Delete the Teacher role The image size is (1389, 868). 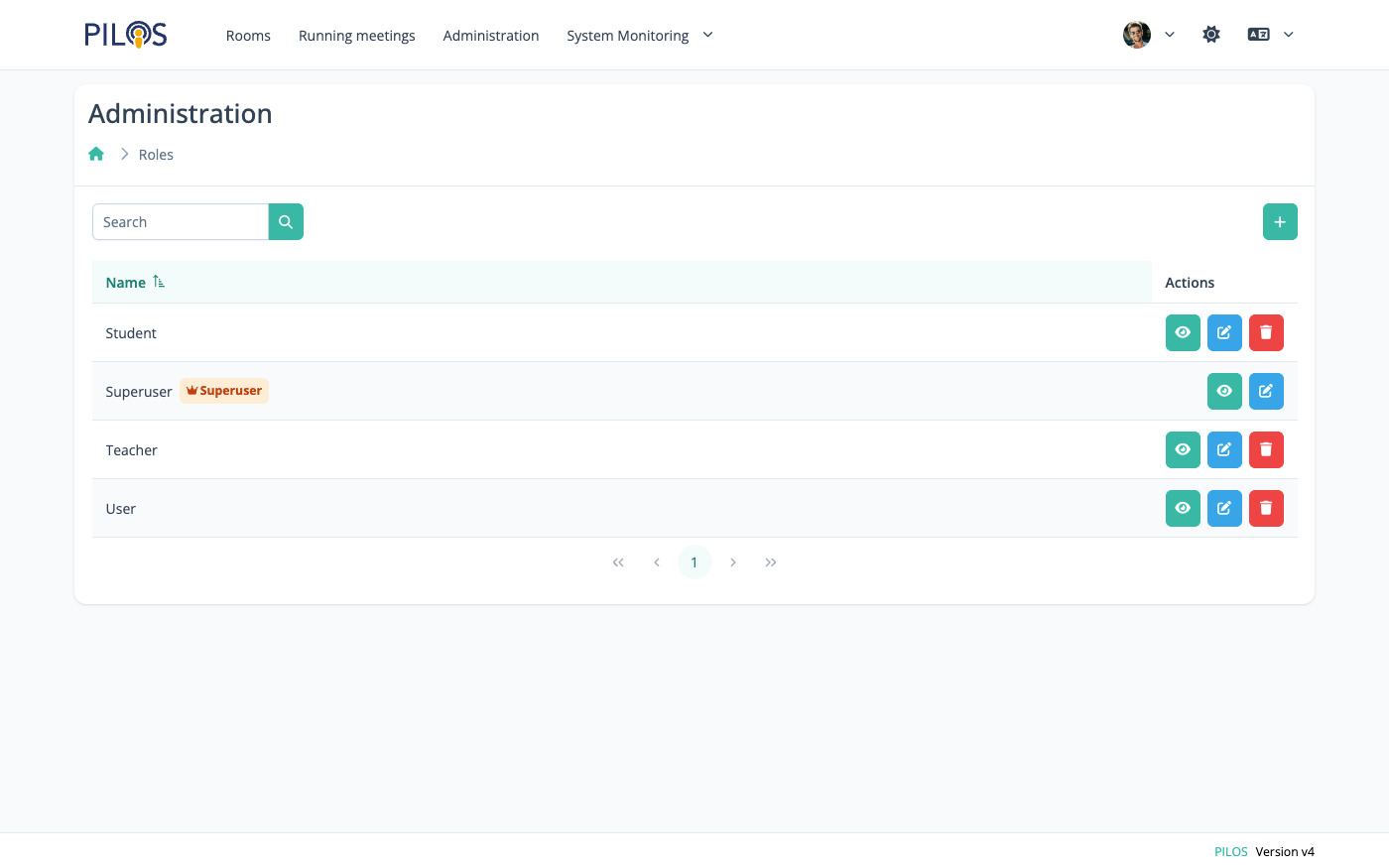pos(1266,450)
